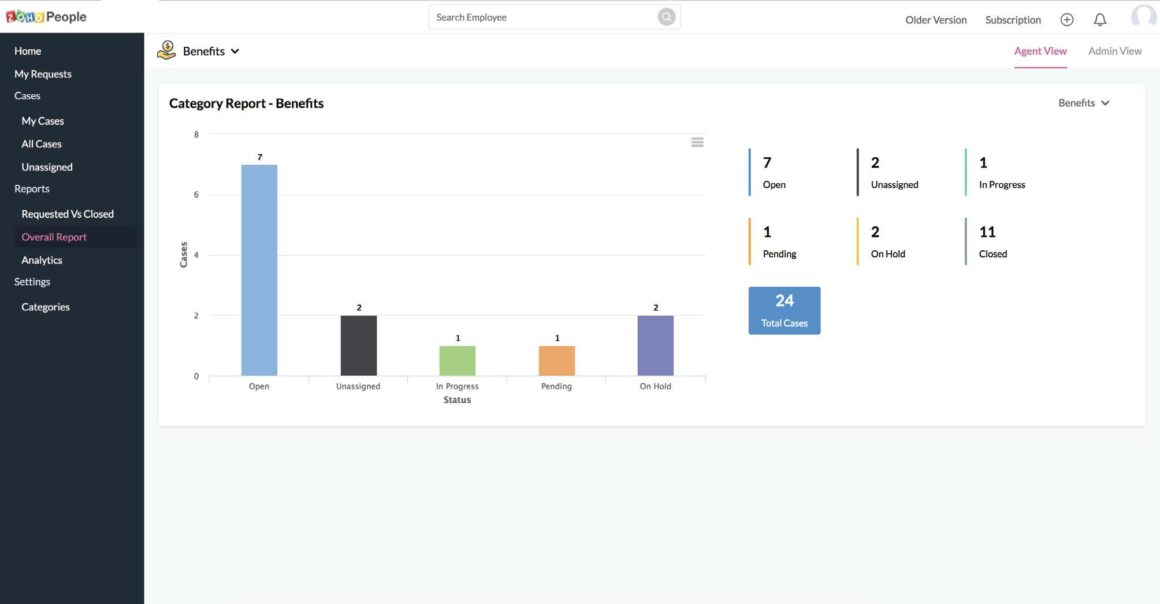This screenshot has width=1160, height=604.
Task: Click the Total Cases button
Action: (784, 310)
